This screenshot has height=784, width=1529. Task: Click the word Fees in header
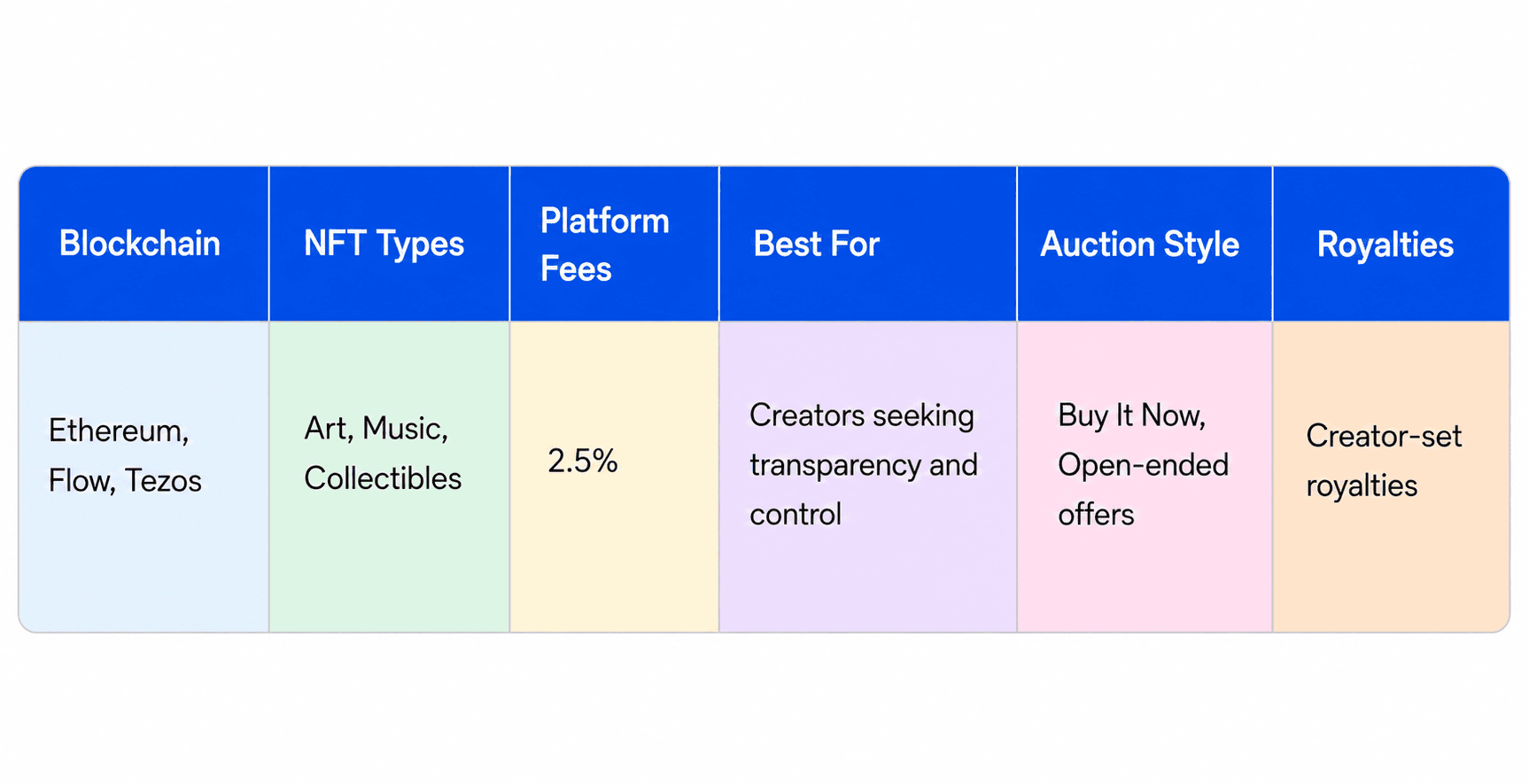point(576,268)
